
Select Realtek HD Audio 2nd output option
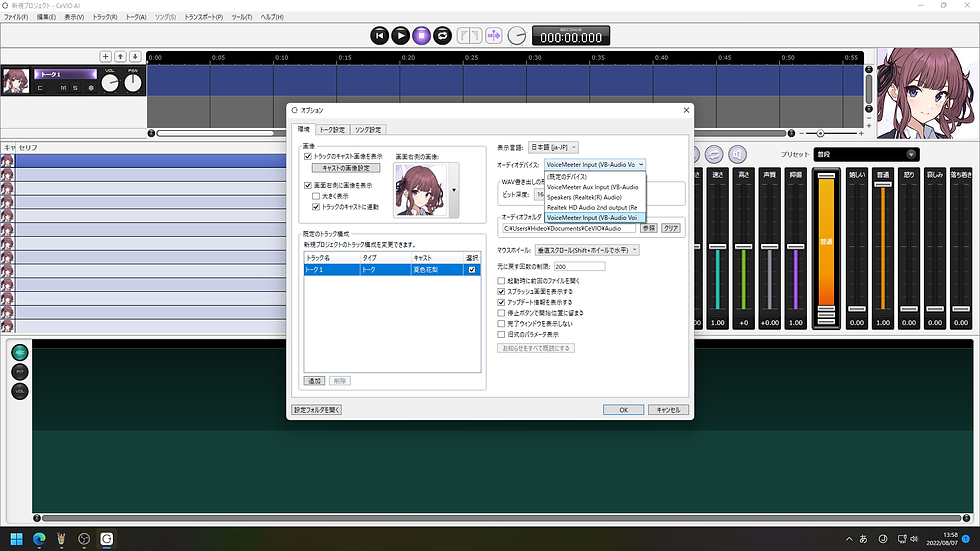[x=595, y=207]
